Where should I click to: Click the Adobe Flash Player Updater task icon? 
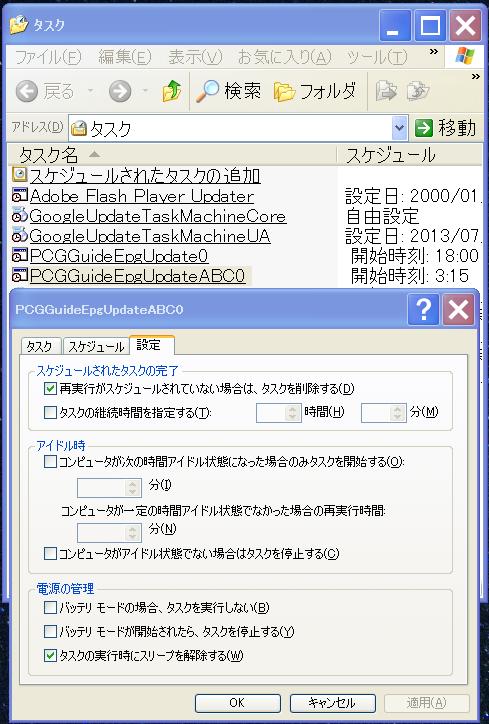pos(19,196)
